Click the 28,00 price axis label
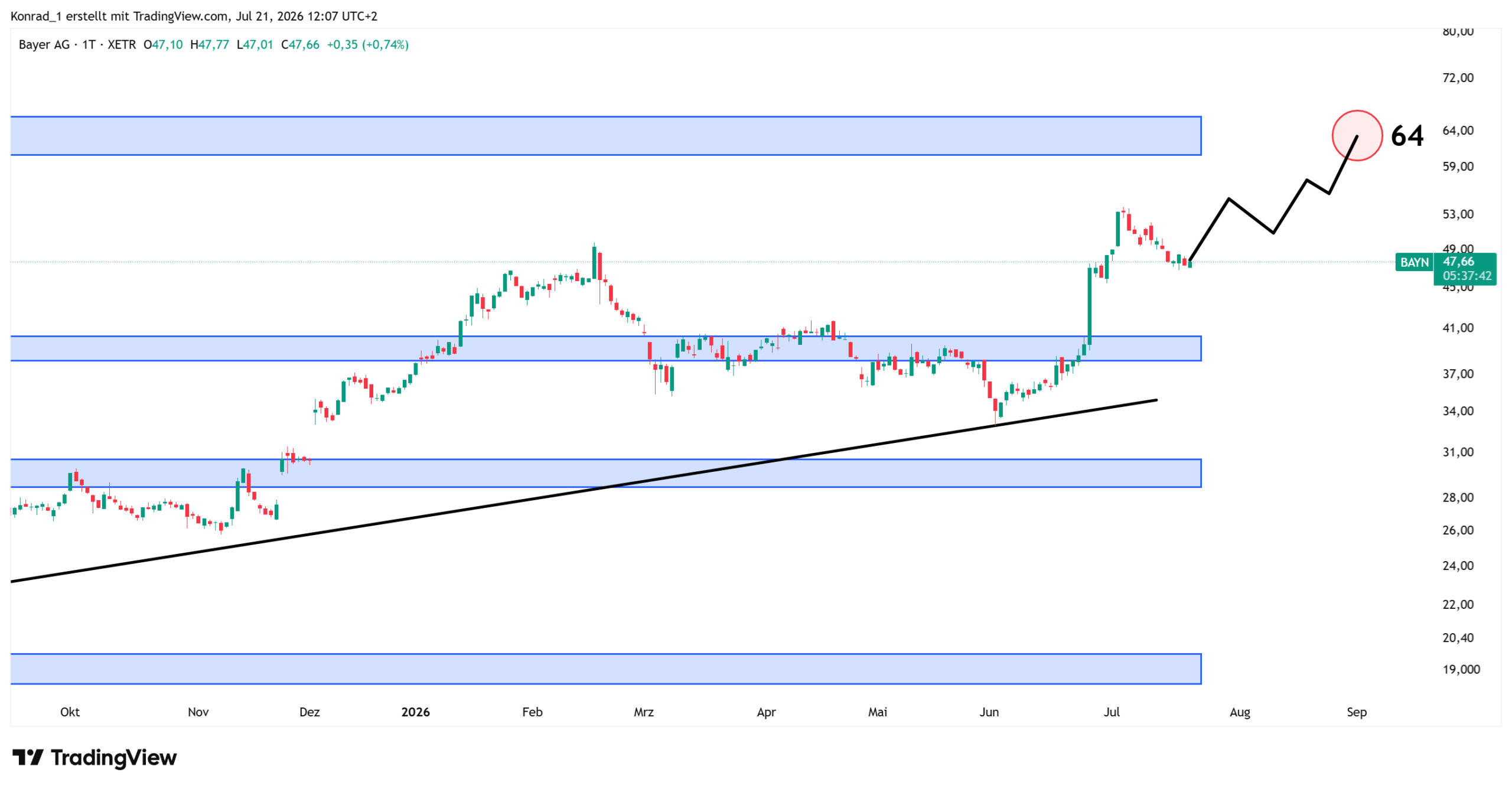 (1458, 498)
